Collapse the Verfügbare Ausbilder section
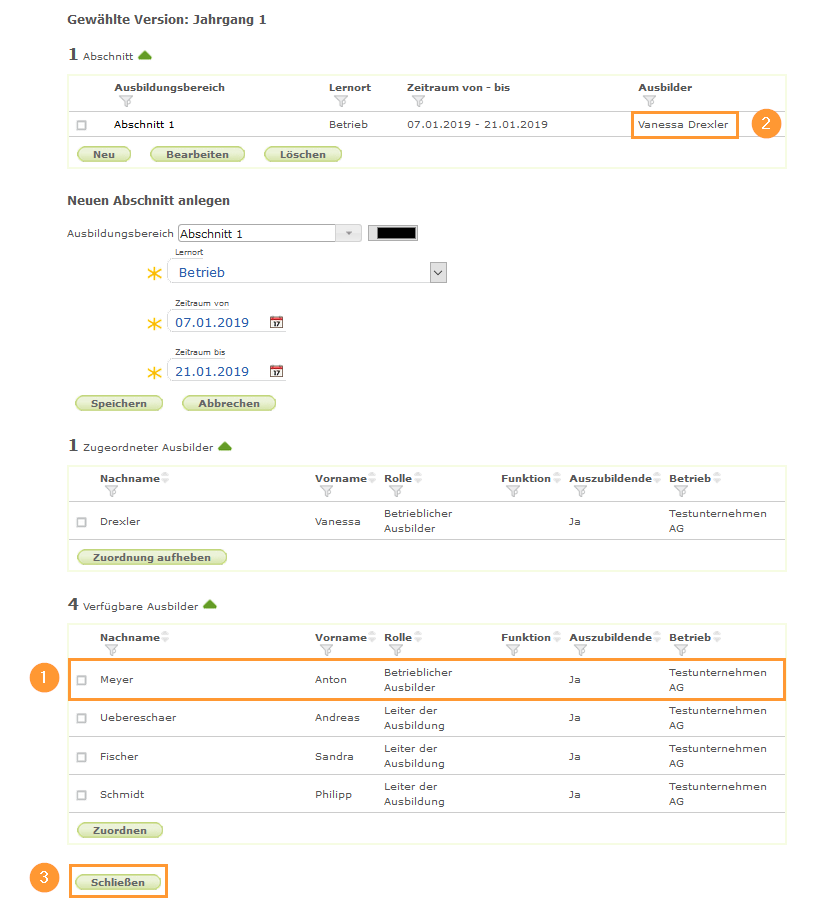This screenshot has height=912, width=828. coord(210,605)
